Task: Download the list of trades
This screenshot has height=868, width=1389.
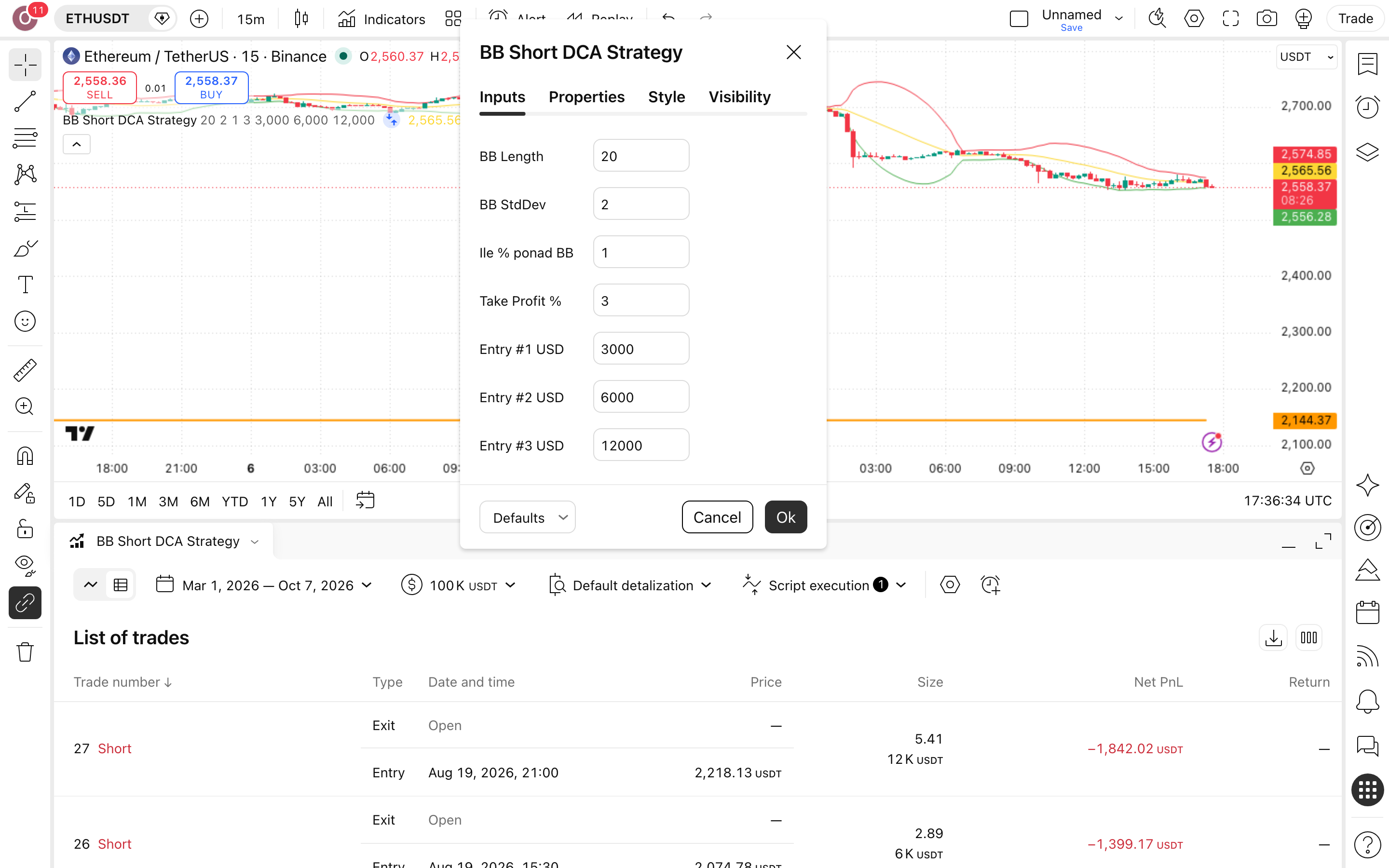Action: tap(1273, 638)
